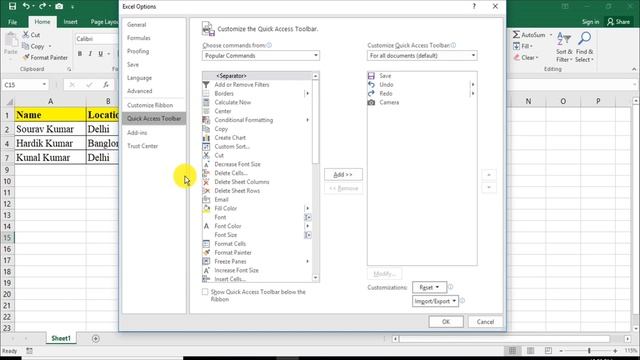Click the Save icon in the Excel title bar
Viewport: 640px width, 360px height.
pos(12,6)
